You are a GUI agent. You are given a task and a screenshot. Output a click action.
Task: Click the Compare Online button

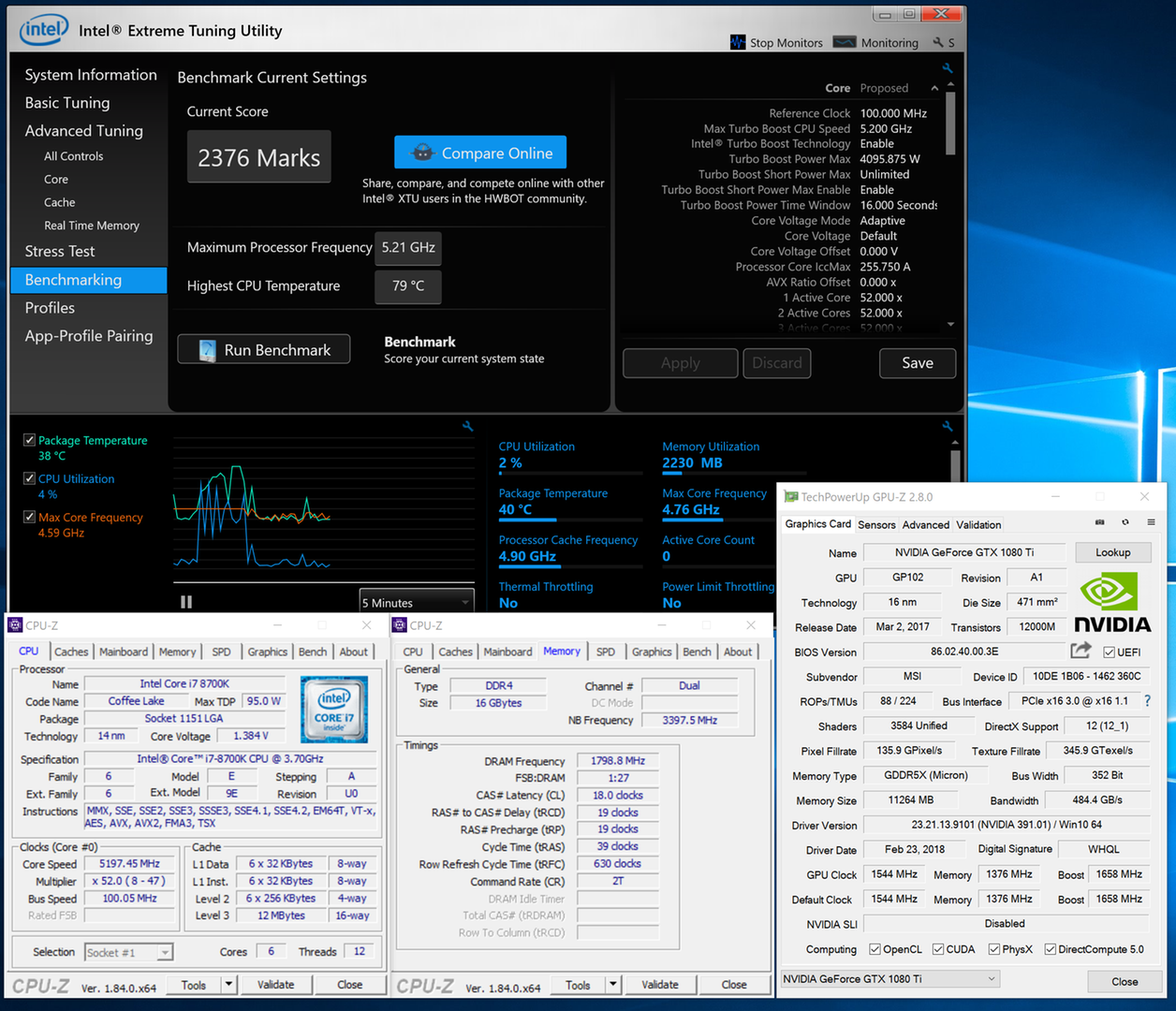pyautogui.click(x=480, y=153)
